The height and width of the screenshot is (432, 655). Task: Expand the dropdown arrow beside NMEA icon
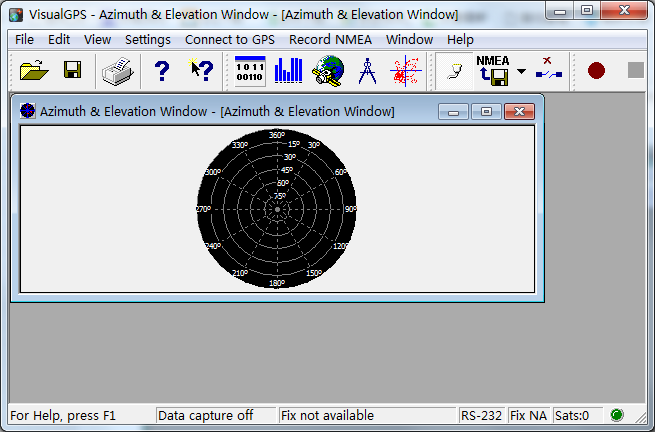[x=521, y=71]
